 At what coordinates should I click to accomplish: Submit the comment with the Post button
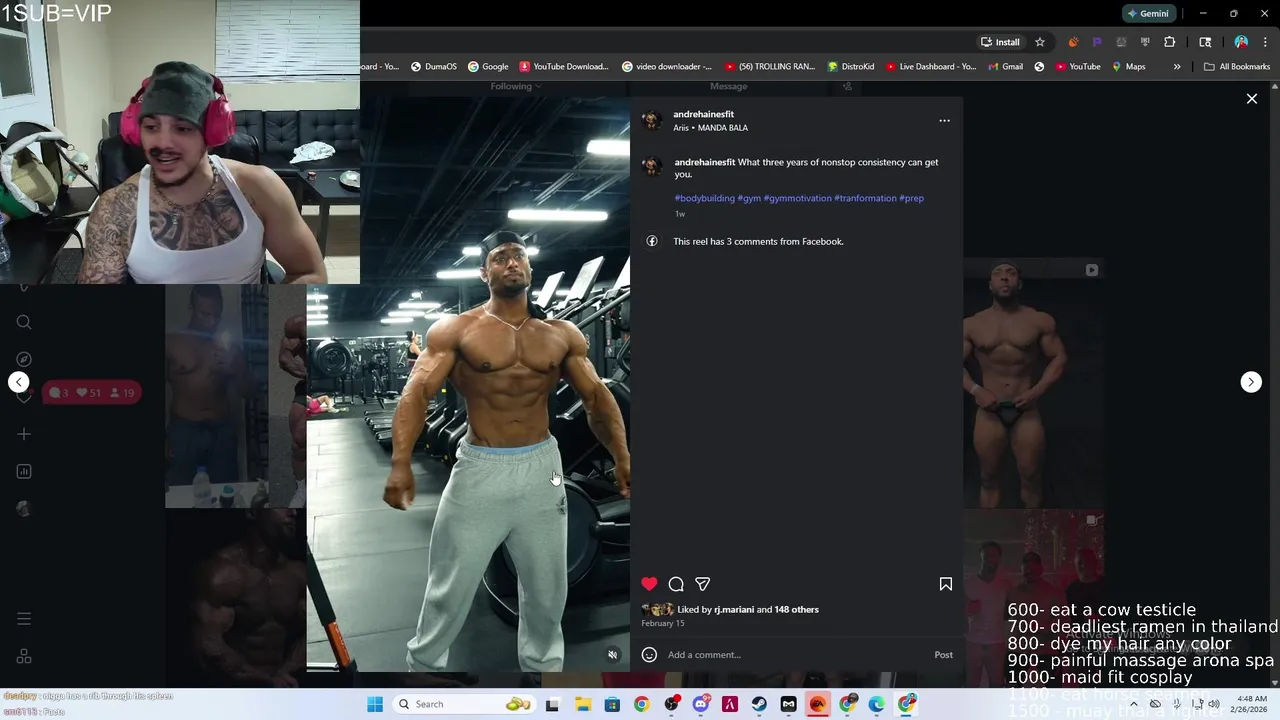coord(943,655)
